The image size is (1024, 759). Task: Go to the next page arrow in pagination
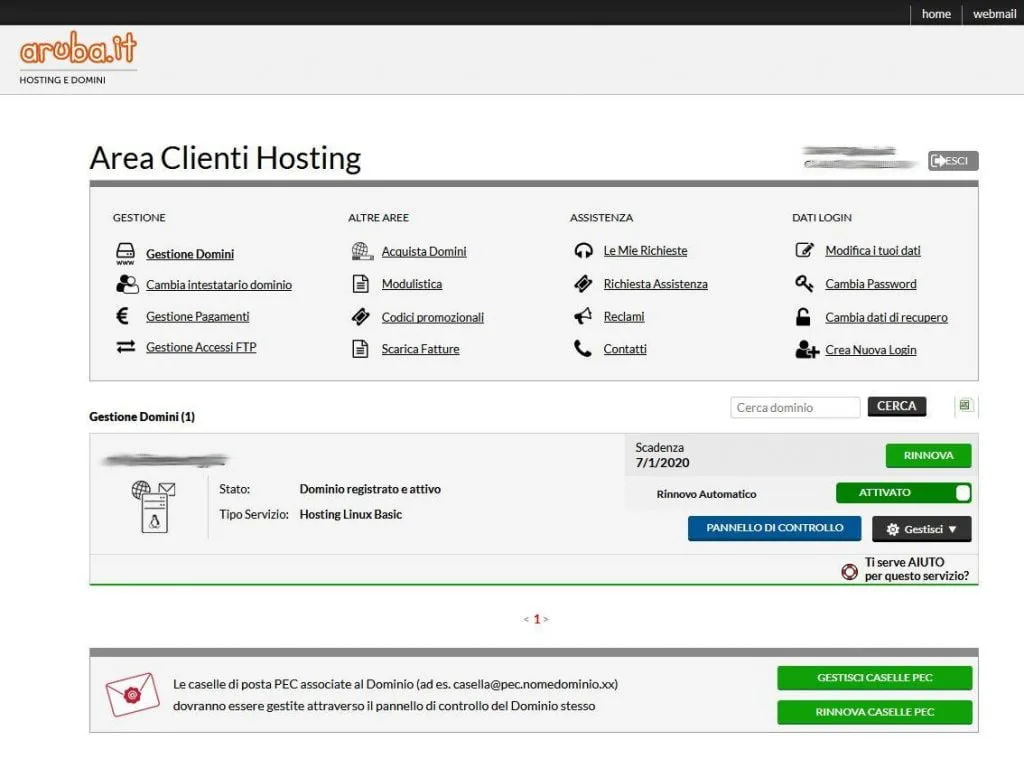[x=546, y=619]
